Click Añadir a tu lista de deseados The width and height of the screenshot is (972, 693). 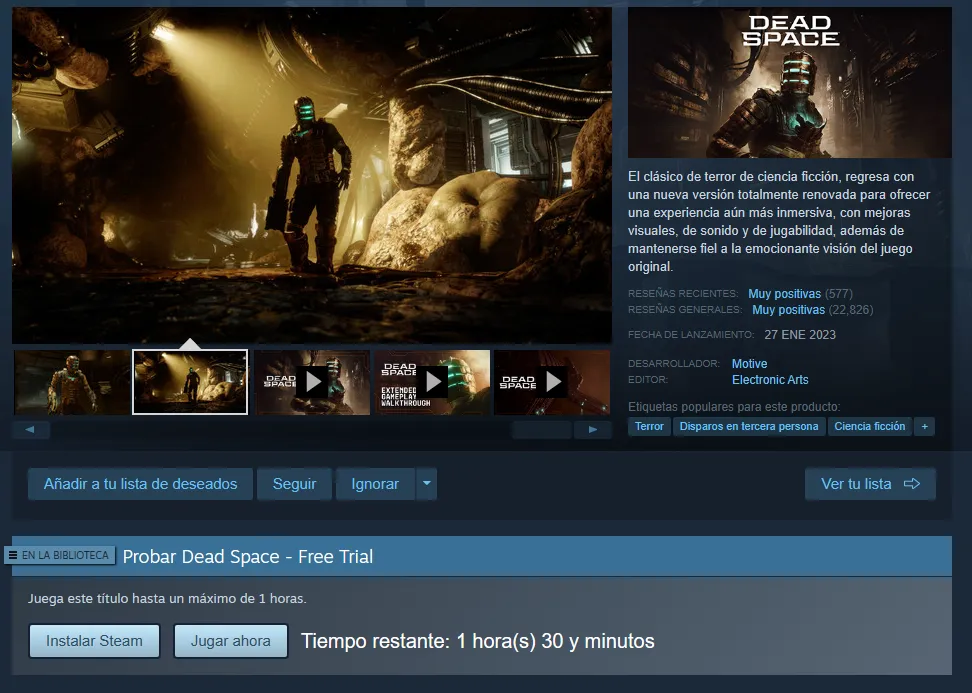pyautogui.click(x=140, y=484)
